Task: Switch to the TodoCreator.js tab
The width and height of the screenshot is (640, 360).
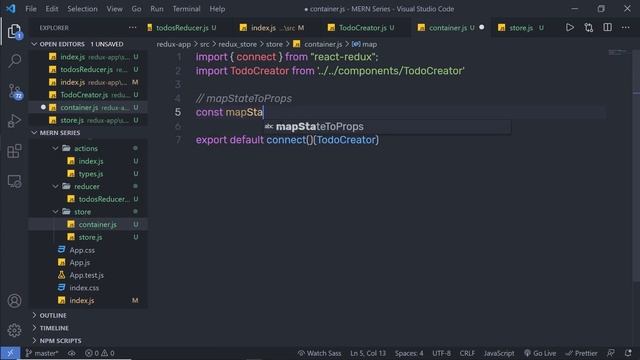Action: click(x=362, y=27)
